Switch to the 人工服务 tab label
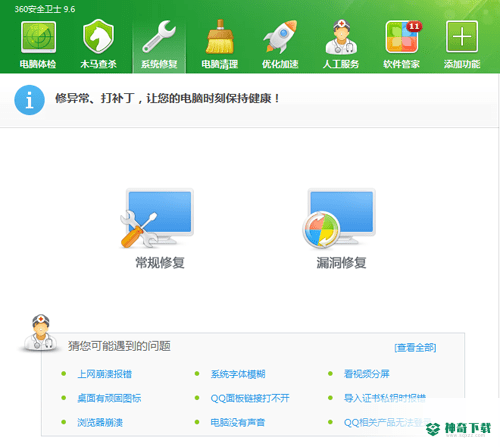Image resolution: width=500 pixels, height=447 pixels. click(341, 64)
